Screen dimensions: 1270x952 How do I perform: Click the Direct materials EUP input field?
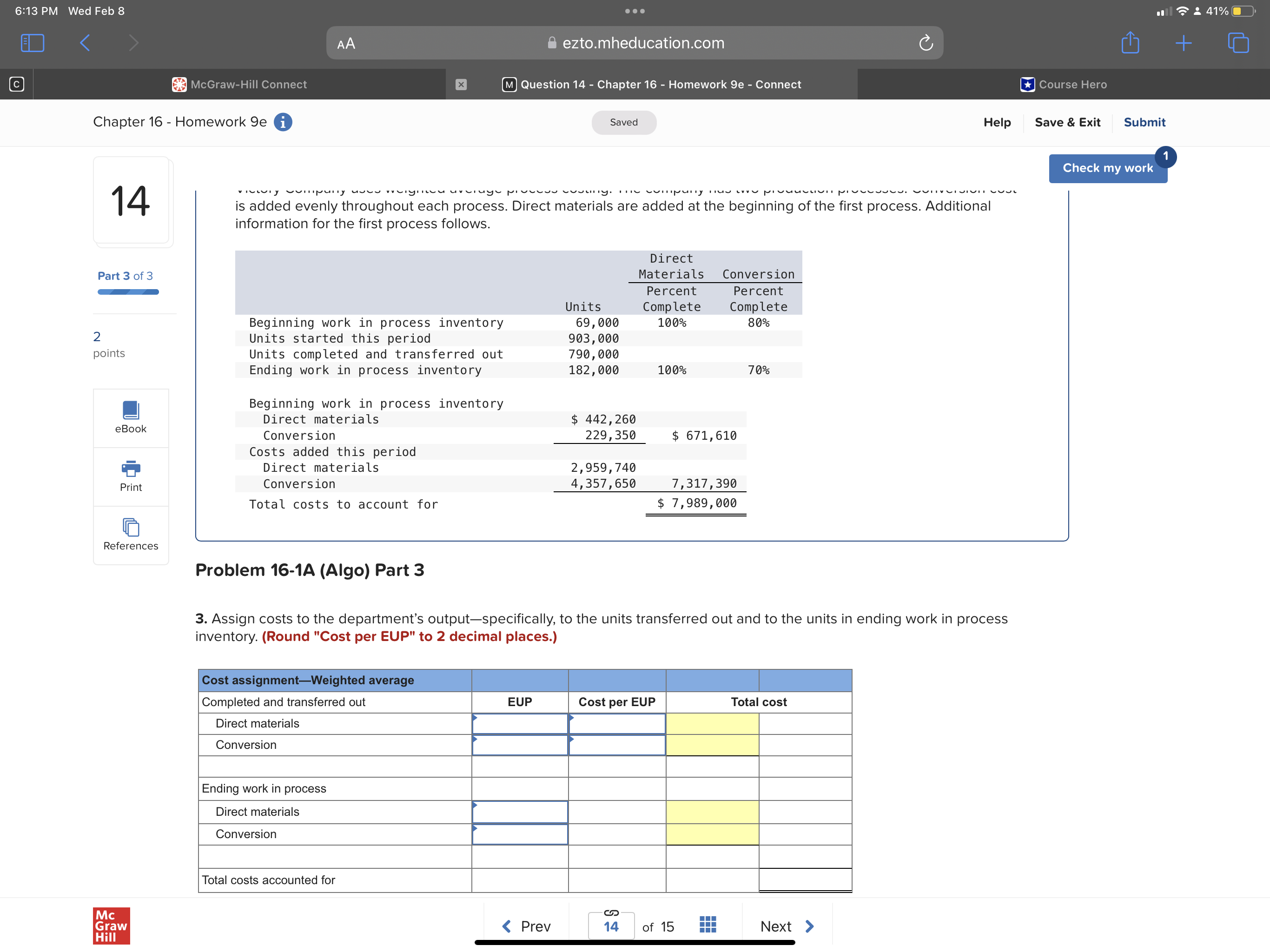click(x=519, y=723)
